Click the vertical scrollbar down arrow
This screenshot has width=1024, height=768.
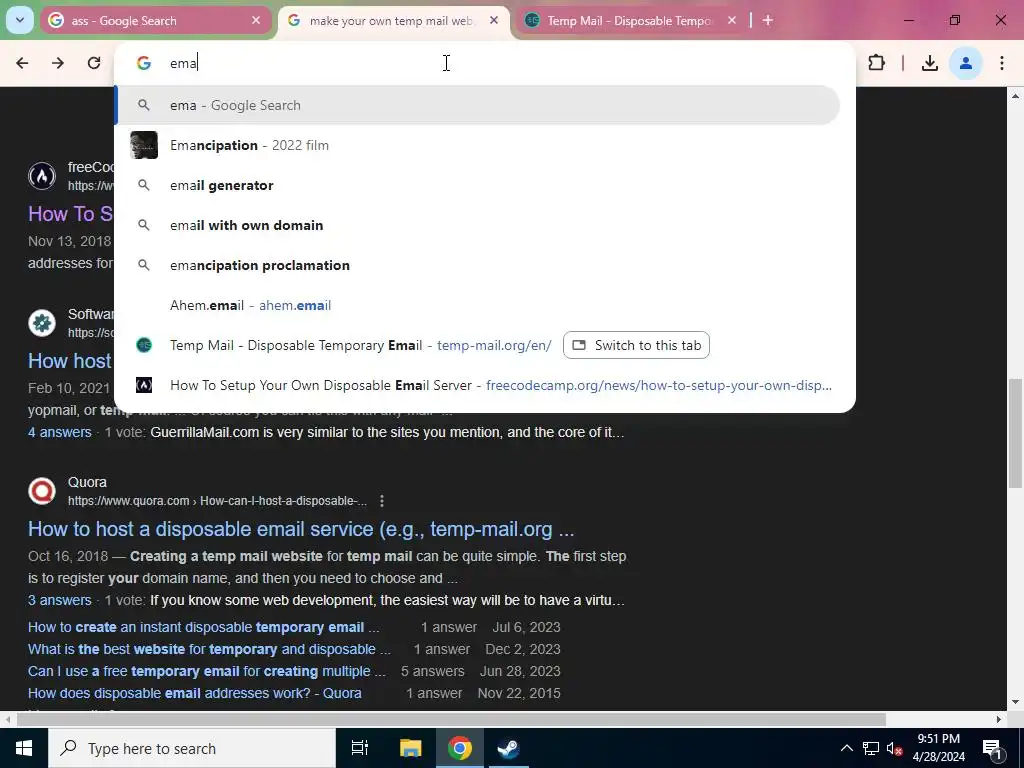coord(1016,703)
